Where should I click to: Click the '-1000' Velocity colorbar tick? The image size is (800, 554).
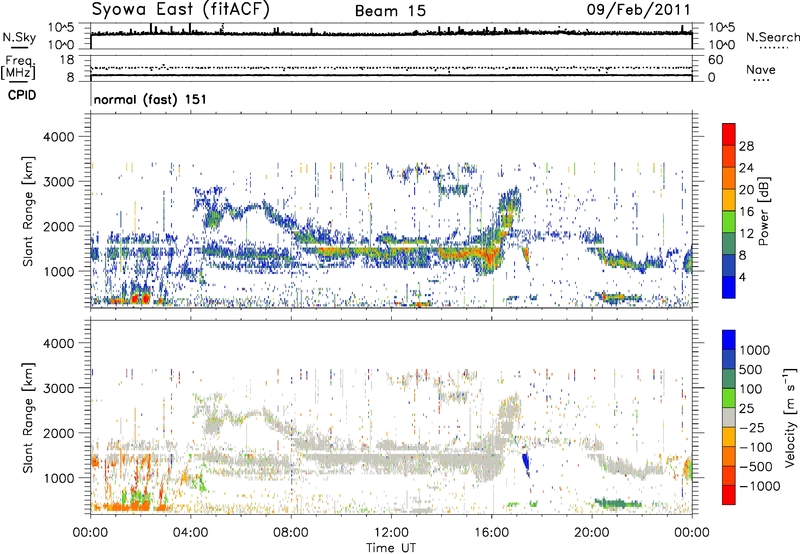[759, 486]
